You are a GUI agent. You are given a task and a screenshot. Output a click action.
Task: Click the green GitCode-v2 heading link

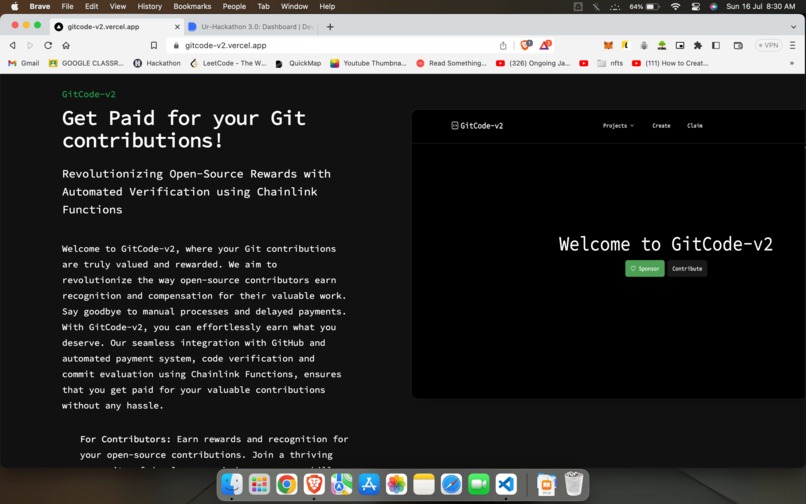pyautogui.click(x=88, y=94)
